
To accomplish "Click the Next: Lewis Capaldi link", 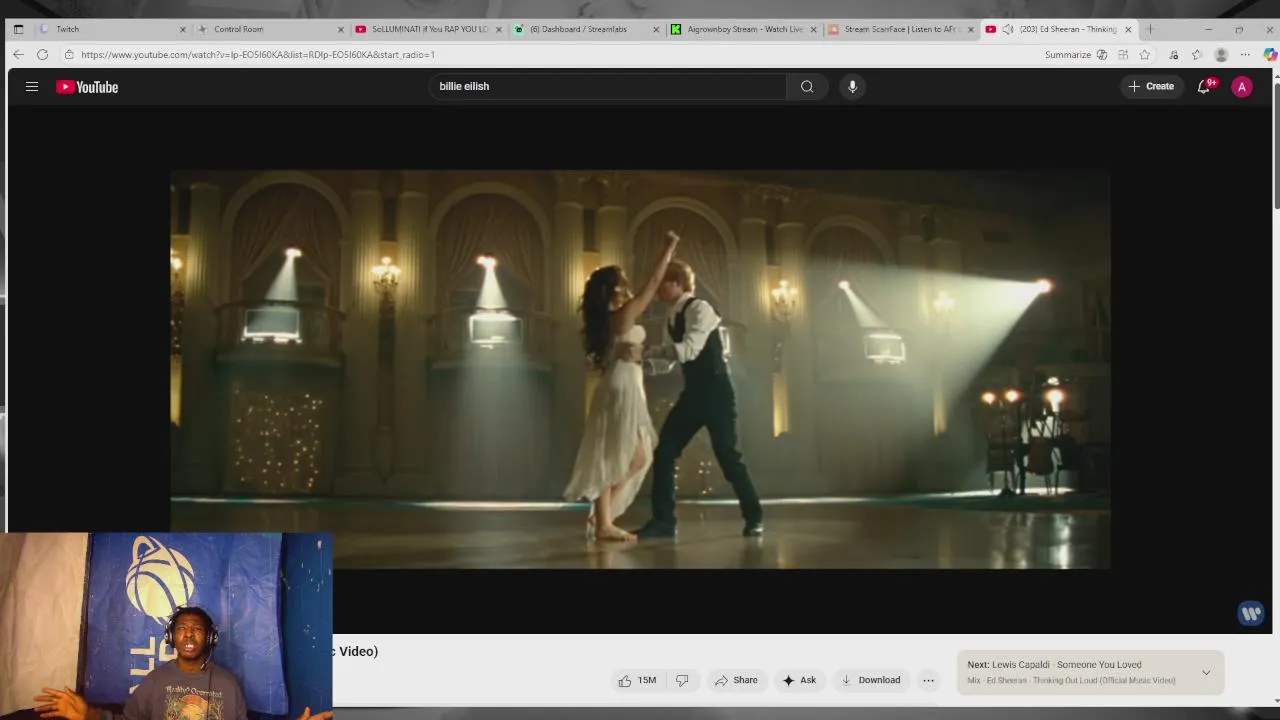I will [1054, 665].
